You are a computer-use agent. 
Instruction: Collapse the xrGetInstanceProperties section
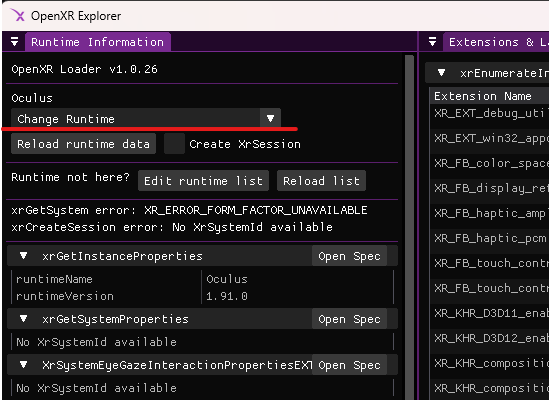point(23,256)
